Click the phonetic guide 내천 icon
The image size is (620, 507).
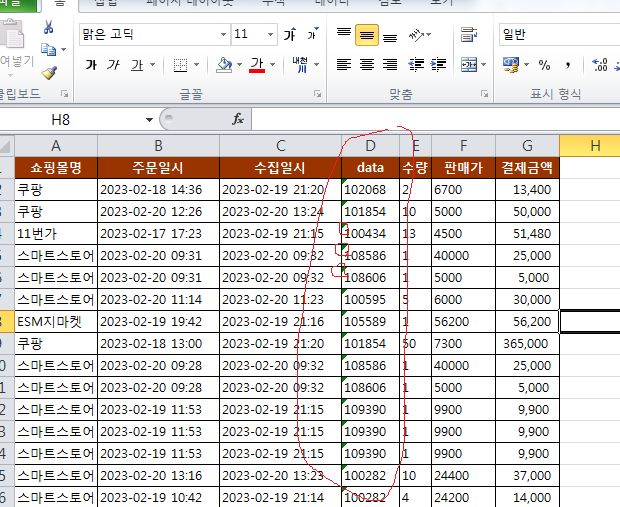click(x=300, y=65)
